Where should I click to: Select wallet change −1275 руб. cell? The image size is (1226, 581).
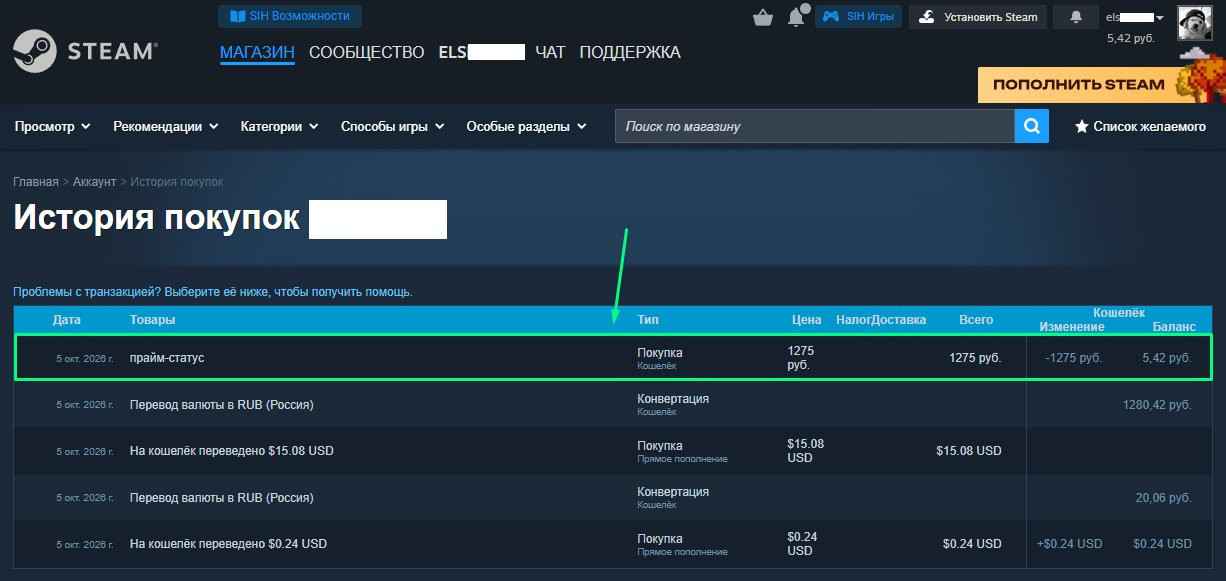click(1073, 358)
